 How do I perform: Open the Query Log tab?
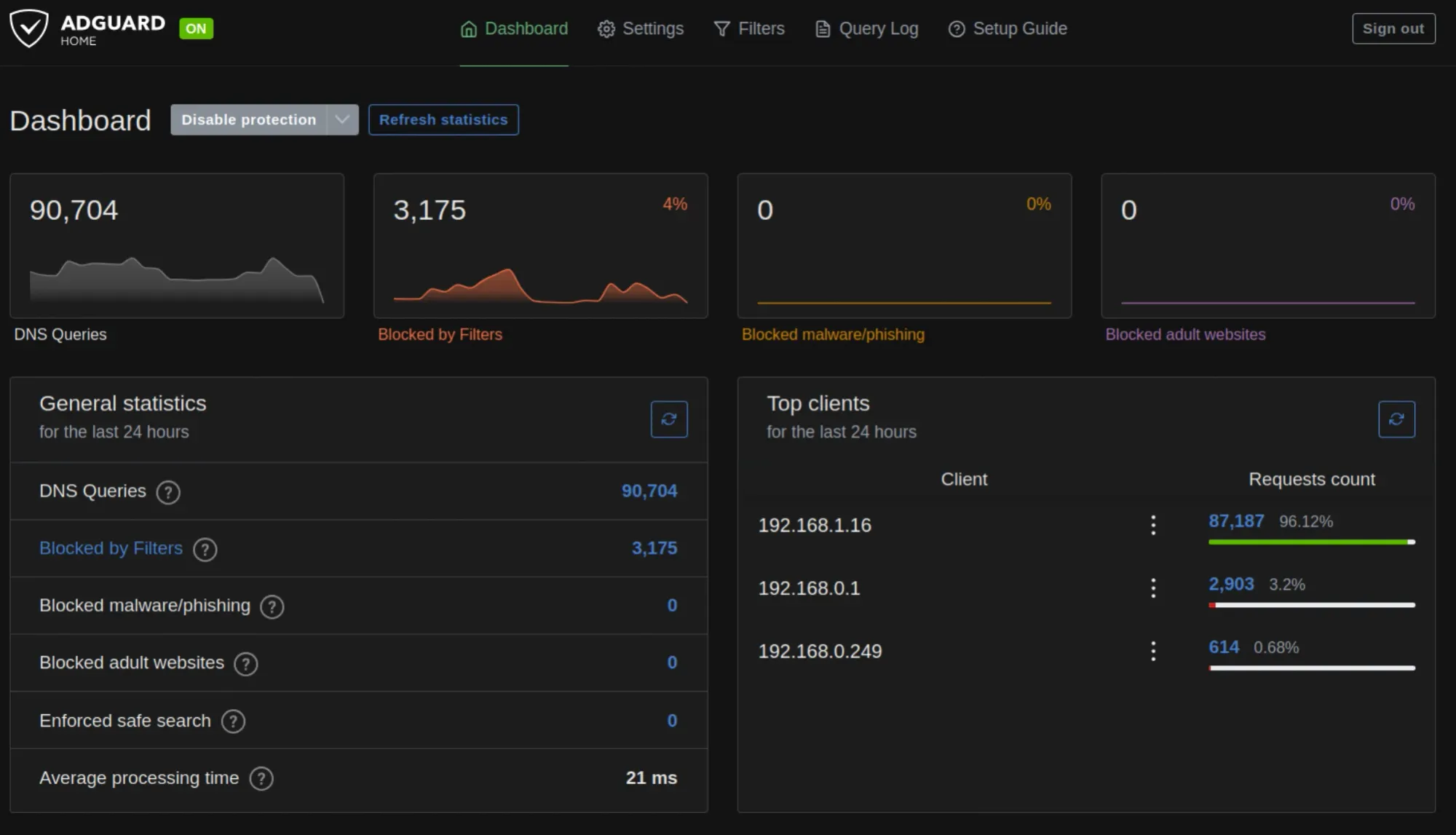pyautogui.click(x=866, y=28)
